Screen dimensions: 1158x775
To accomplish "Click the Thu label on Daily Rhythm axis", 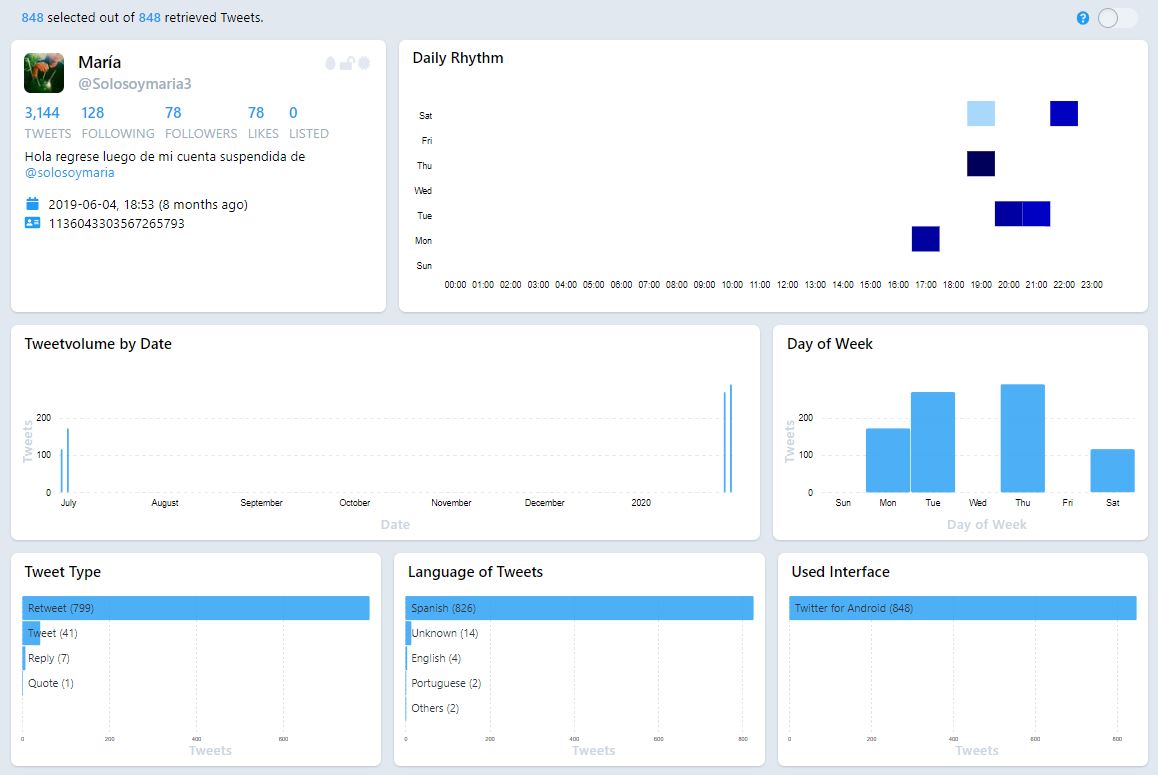I will click(x=425, y=165).
